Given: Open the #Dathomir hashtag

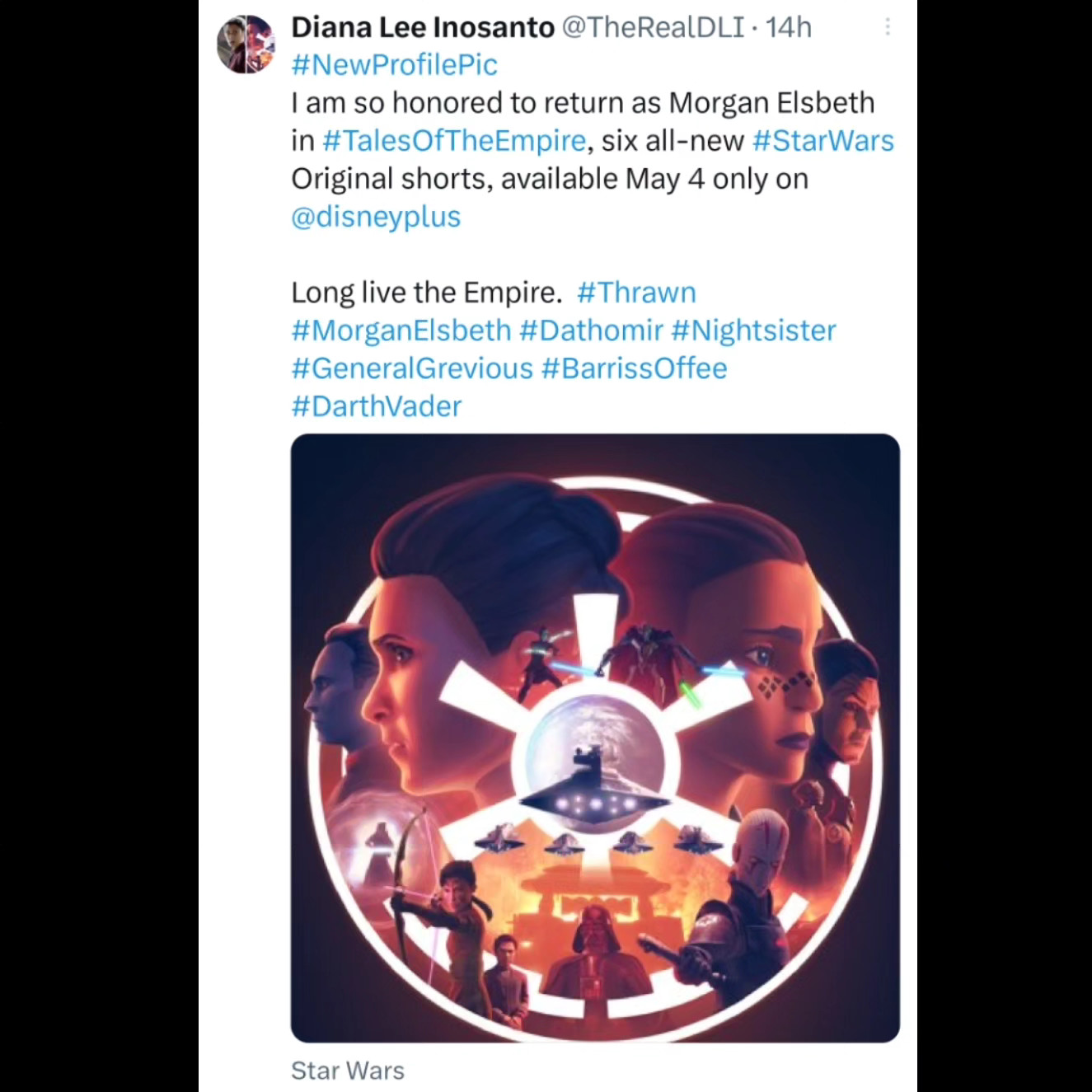Looking at the screenshot, I should (x=592, y=330).
